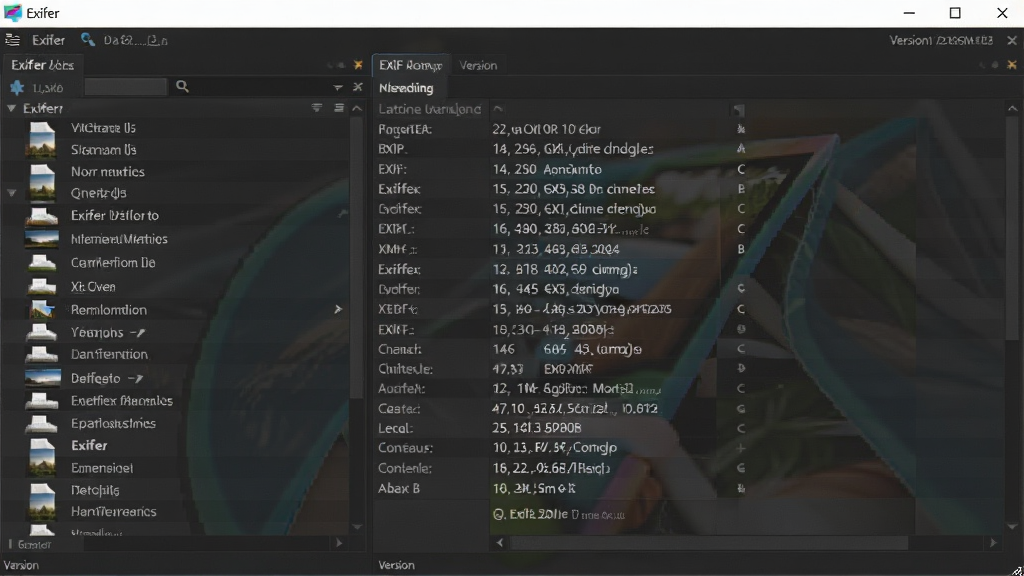Image resolution: width=1024 pixels, height=576 pixels.
Task: Click the Chanch row value
Action: pyautogui.click(x=567, y=350)
